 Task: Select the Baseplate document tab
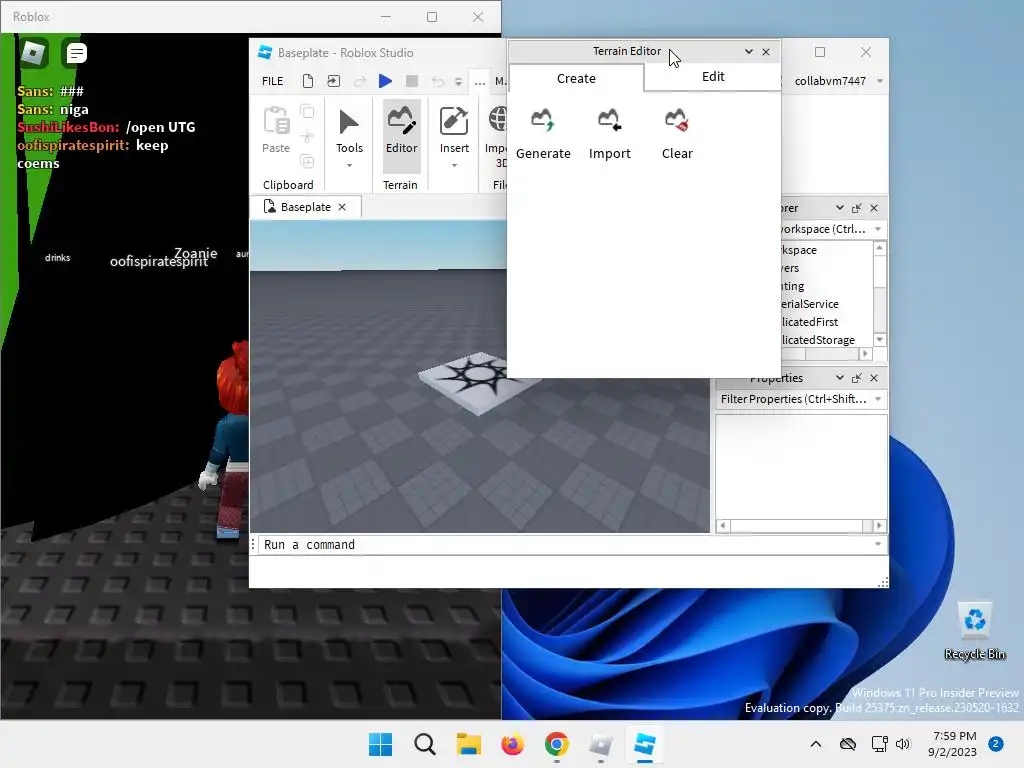point(306,207)
